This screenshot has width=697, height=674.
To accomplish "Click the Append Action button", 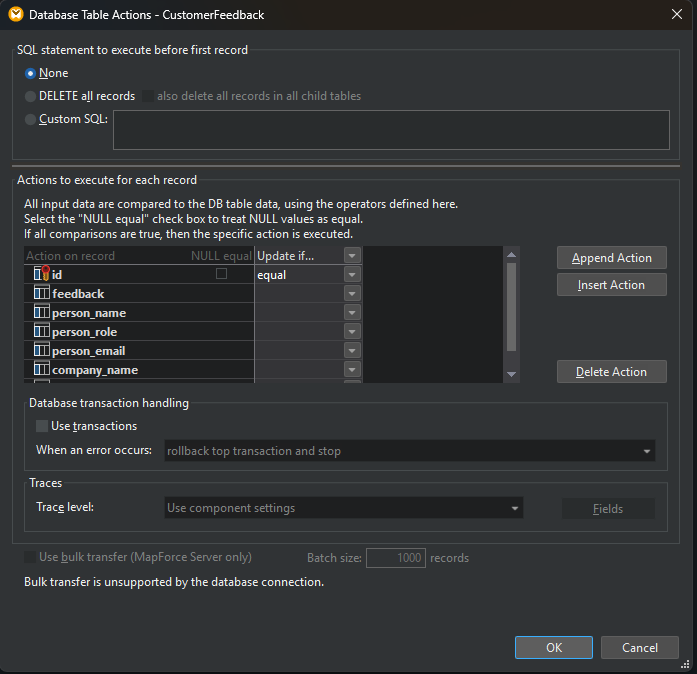I will [x=611, y=258].
